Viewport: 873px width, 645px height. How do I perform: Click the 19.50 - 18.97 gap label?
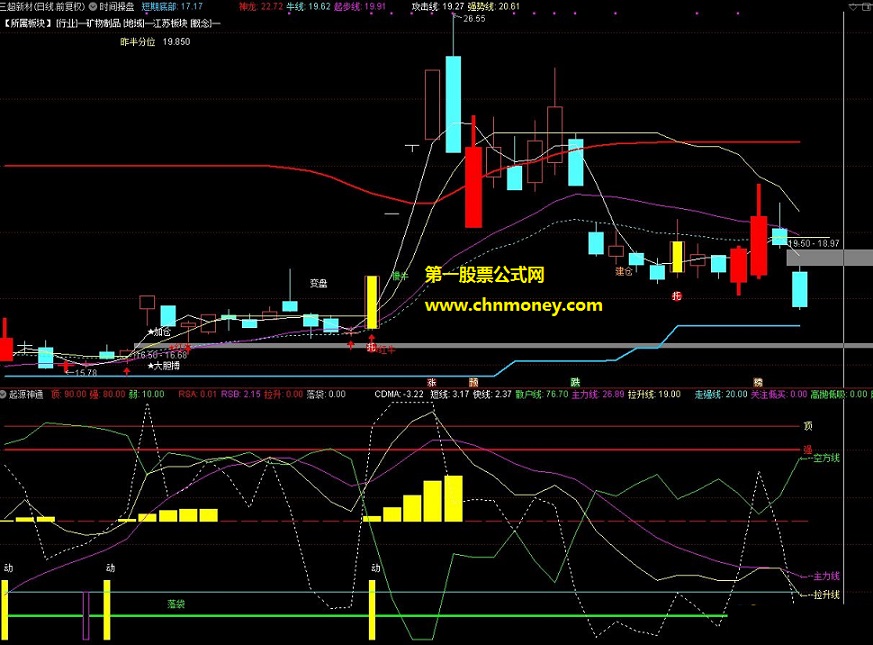813,243
